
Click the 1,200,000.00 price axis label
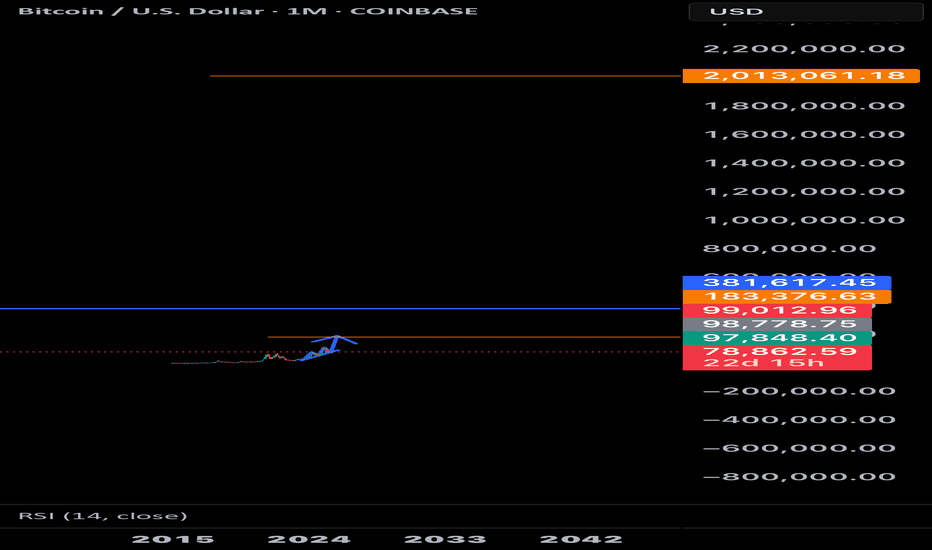[x=804, y=191]
